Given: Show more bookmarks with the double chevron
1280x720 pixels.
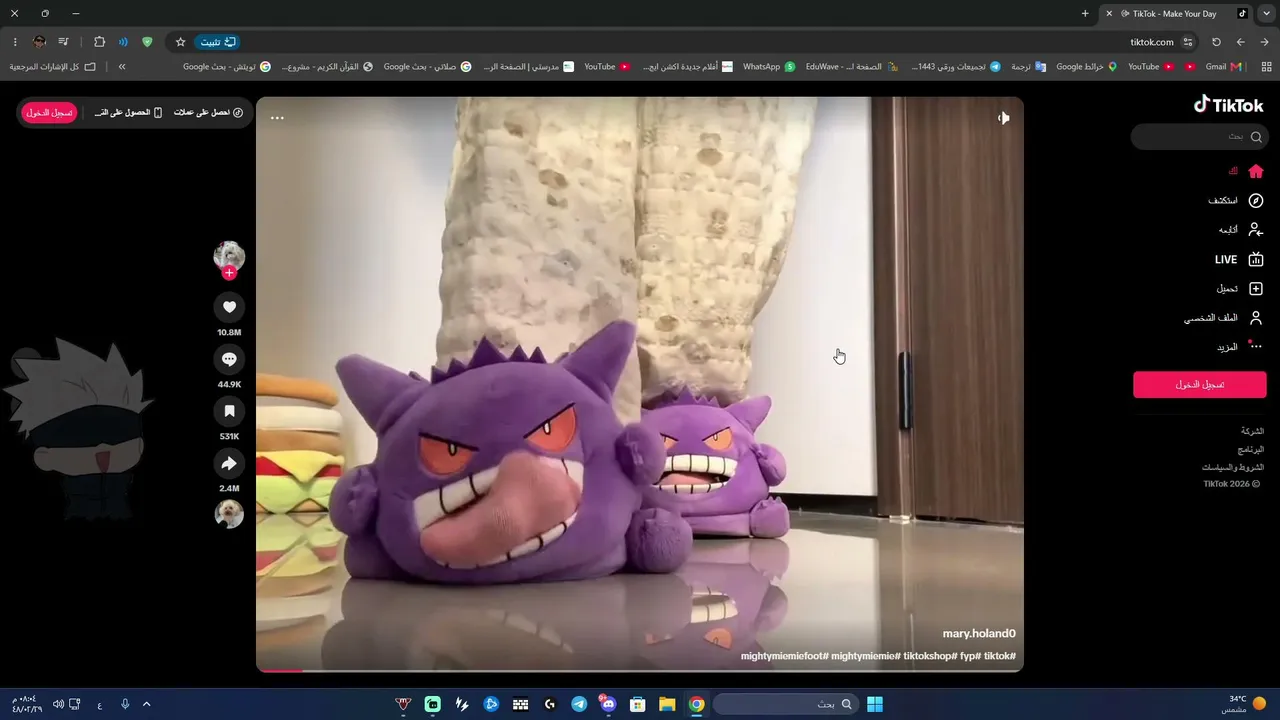Looking at the screenshot, I should click(122, 67).
